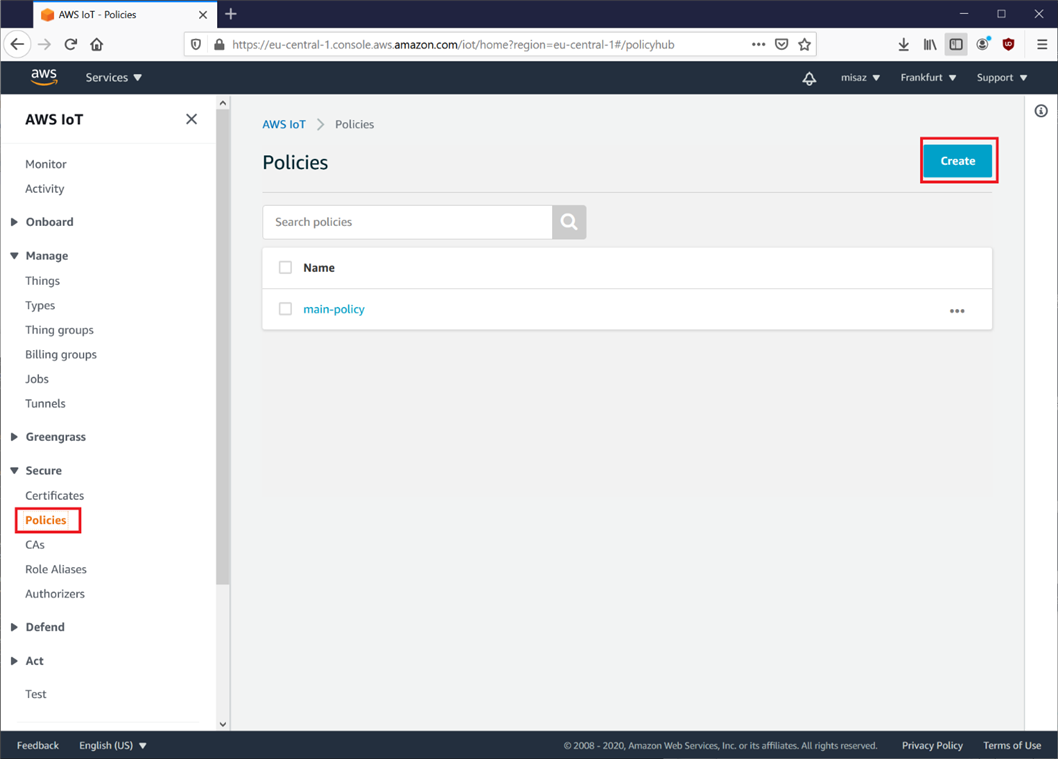
Task: Click sidebar scrollbar down arrow
Action: click(223, 724)
